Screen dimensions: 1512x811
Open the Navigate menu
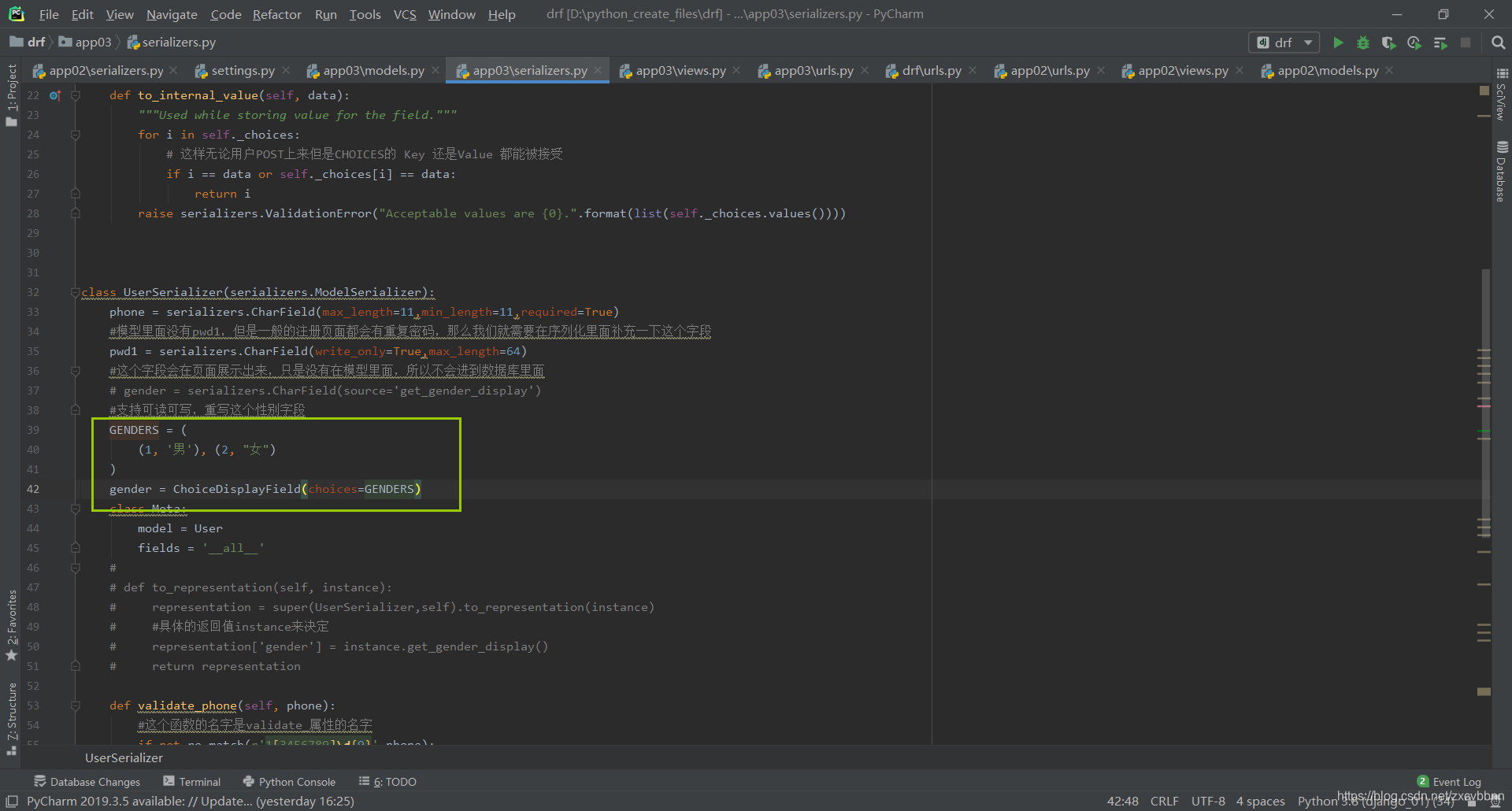click(172, 14)
